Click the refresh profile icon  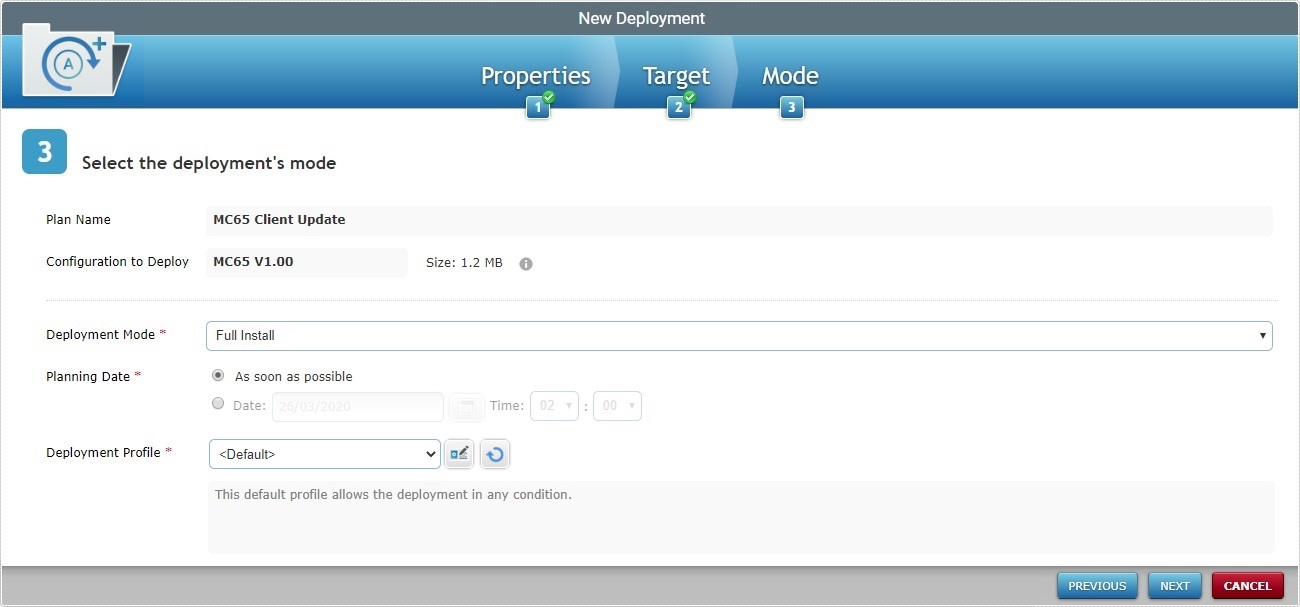click(494, 453)
